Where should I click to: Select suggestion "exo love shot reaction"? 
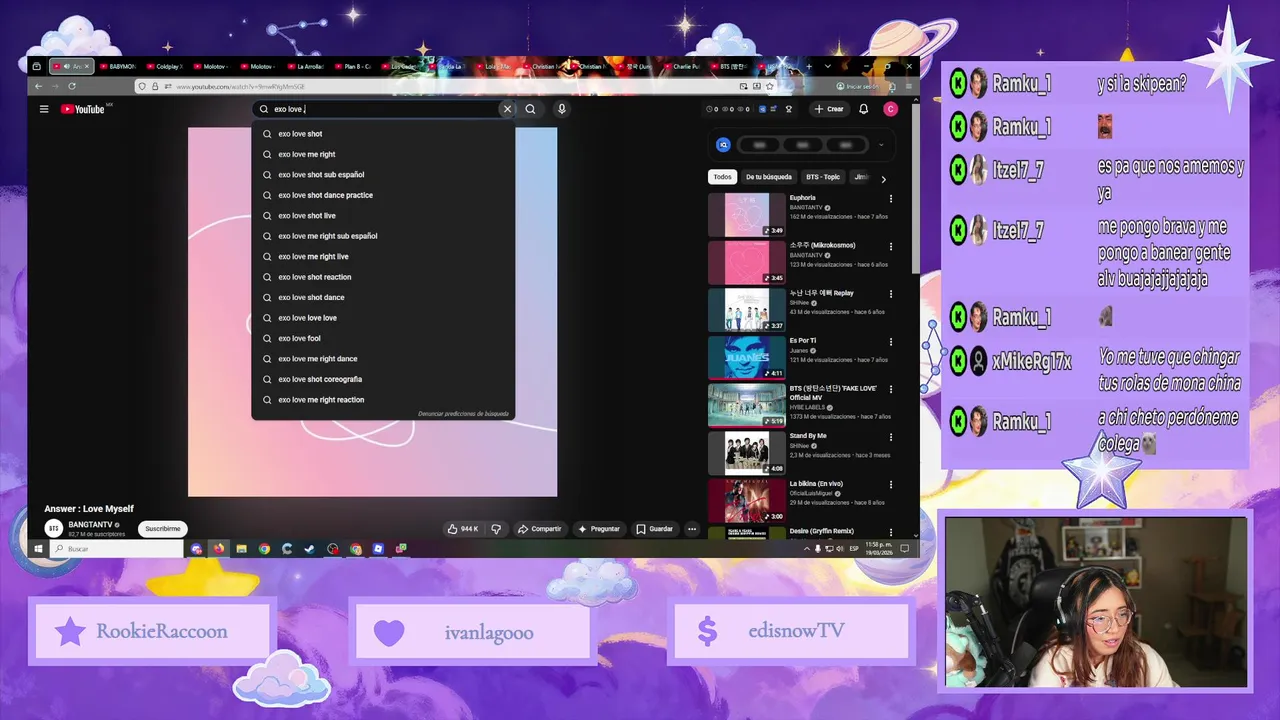tap(383, 277)
